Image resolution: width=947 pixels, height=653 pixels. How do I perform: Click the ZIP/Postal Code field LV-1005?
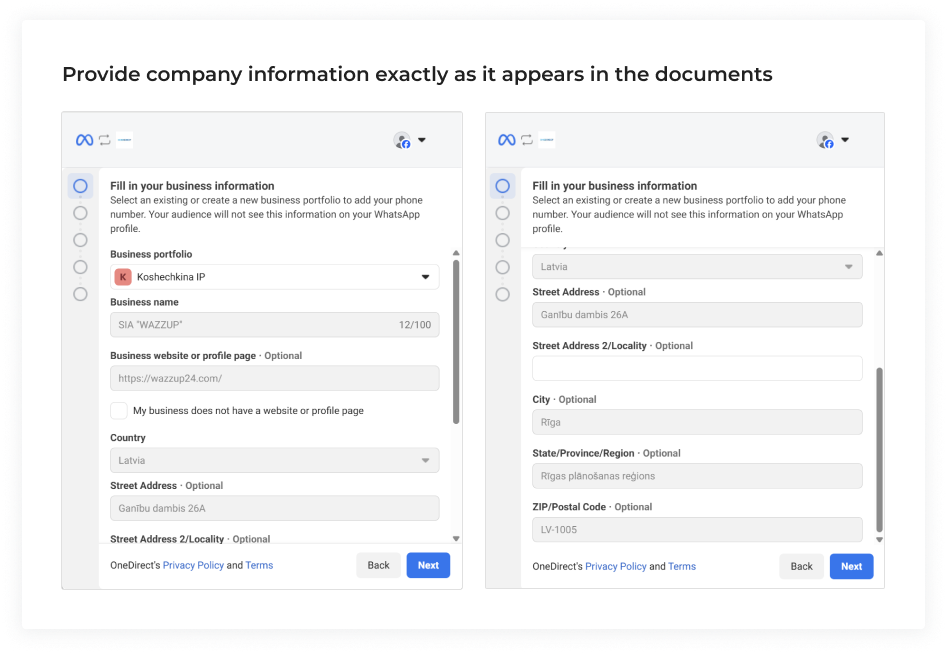point(697,530)
